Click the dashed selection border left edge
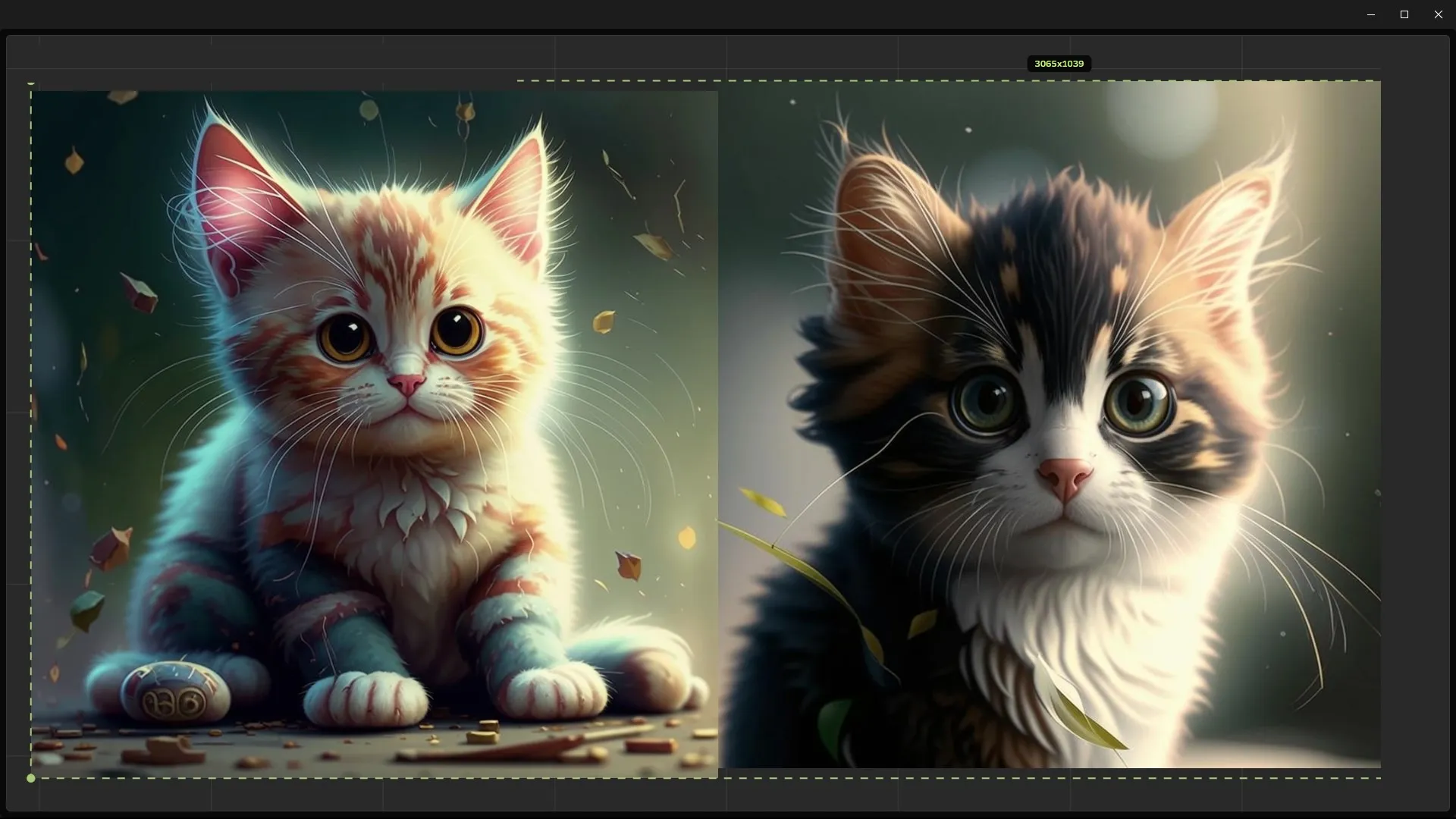 [31, 425]
